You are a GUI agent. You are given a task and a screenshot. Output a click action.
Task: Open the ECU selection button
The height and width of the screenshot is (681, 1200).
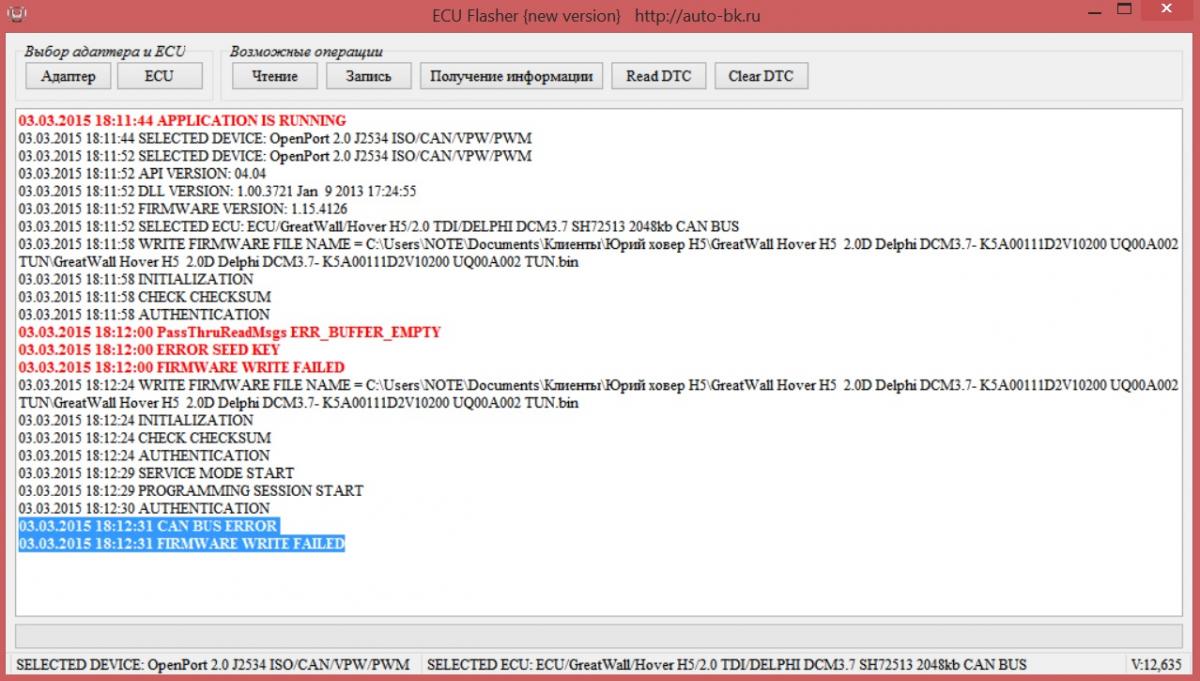159,76
